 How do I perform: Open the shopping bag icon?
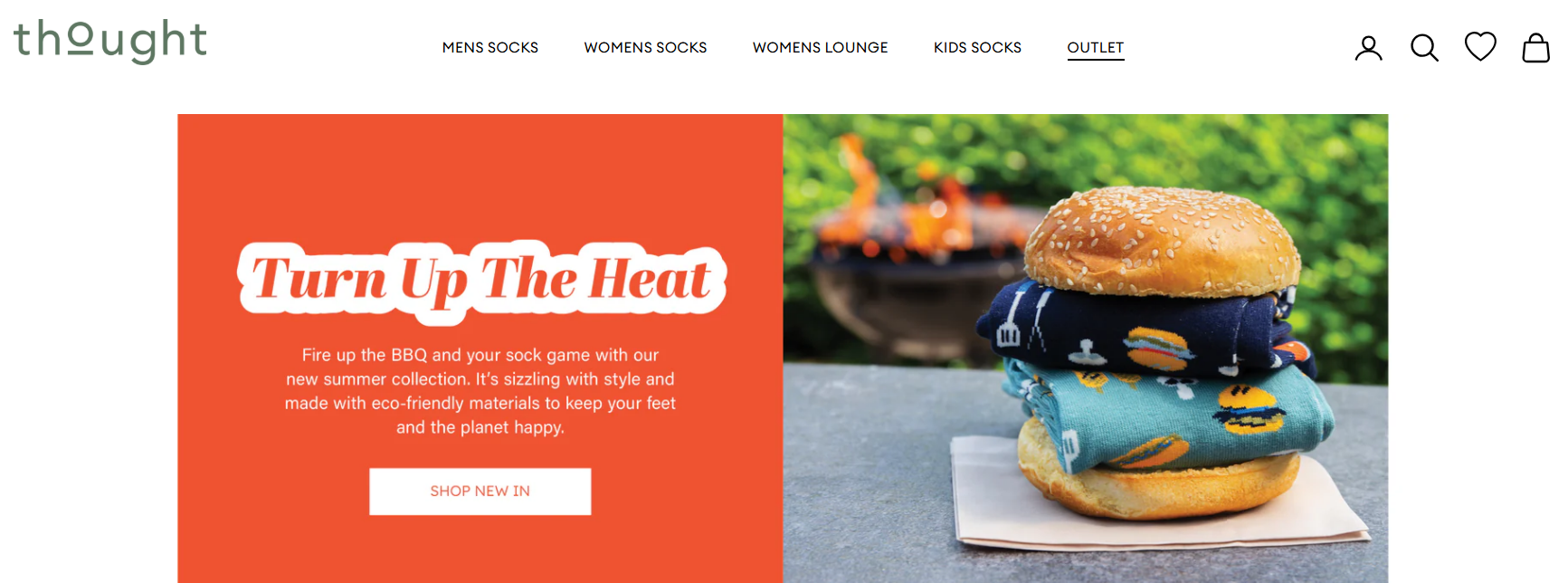point(1535,48)
